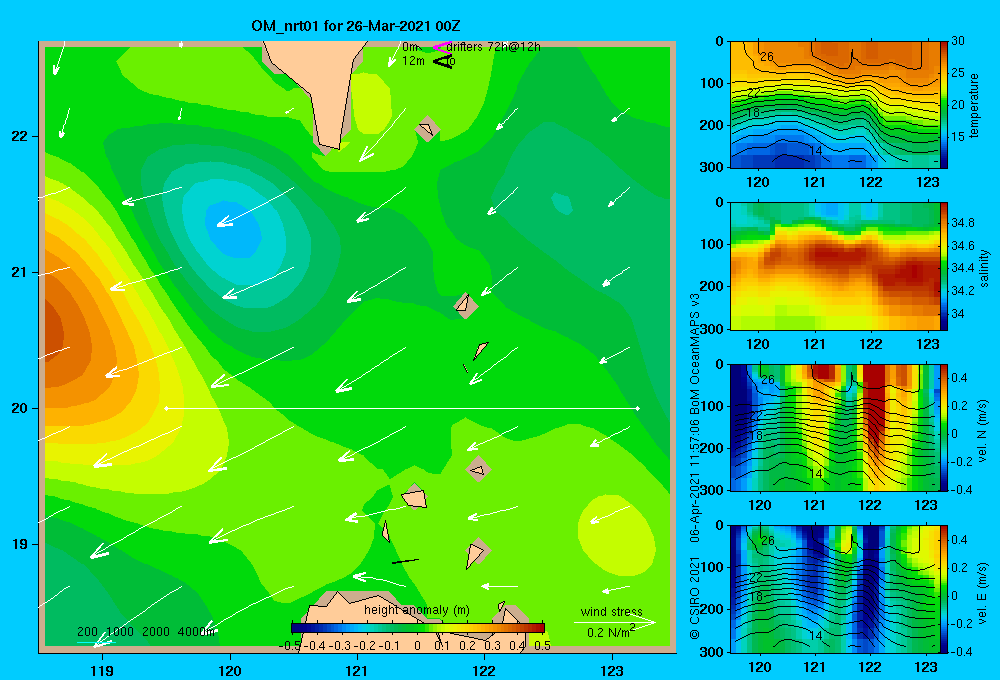Click the longitude 123 label on main map axis
Image resolution: width=1000 pixels, height=680 pixels.
pos(612,670)
